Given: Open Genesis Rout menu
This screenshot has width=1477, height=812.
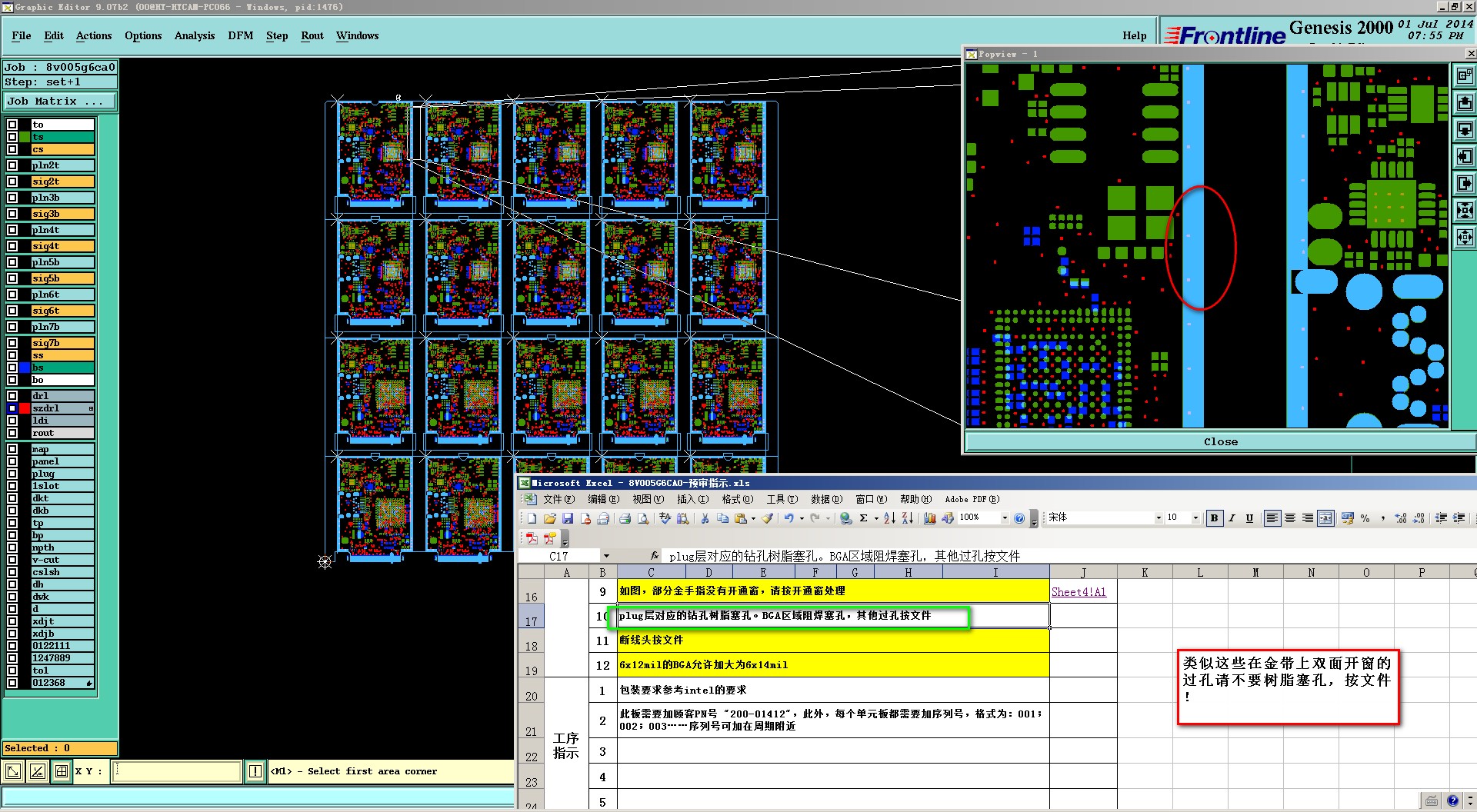Looking at the screenshot, I should [x=312, y=36].
